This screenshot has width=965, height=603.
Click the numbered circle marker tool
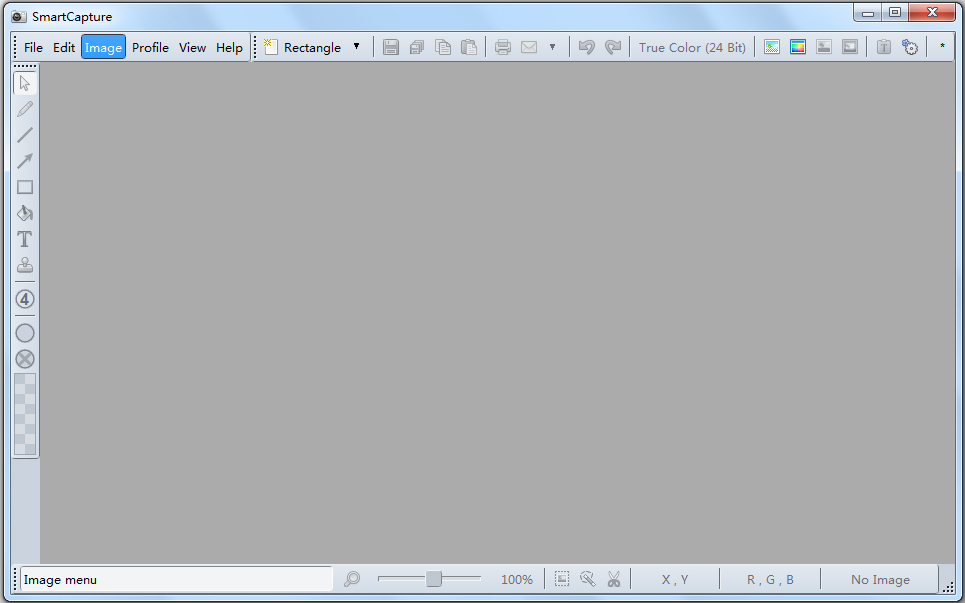(25, 299)
